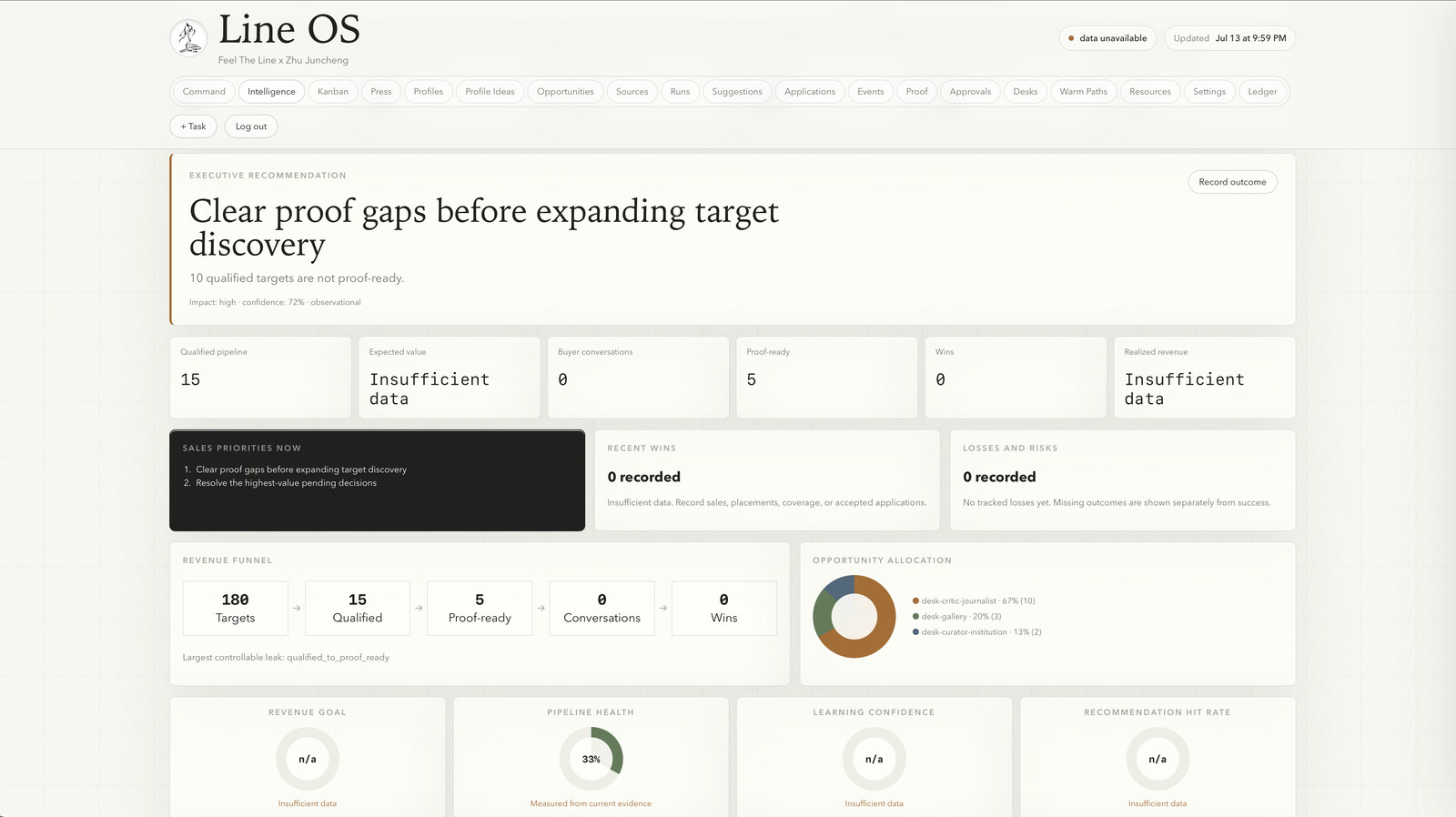Click arrow between Targets and Qualified
The height and width of the screenshot is (817, 1456).
click(x=297, y=608)
